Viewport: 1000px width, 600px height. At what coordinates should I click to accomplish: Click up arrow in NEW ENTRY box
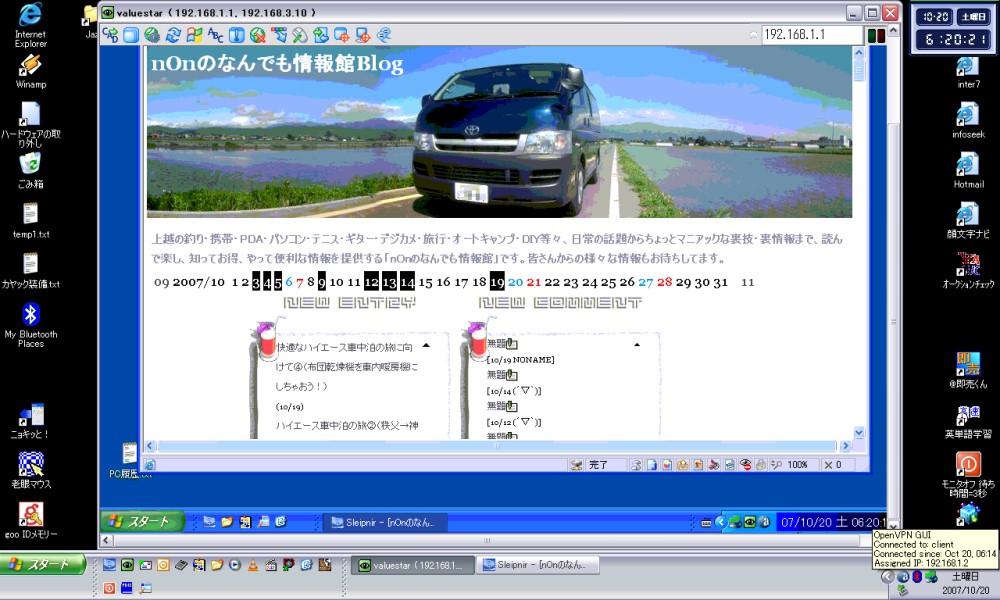point(426,346)
